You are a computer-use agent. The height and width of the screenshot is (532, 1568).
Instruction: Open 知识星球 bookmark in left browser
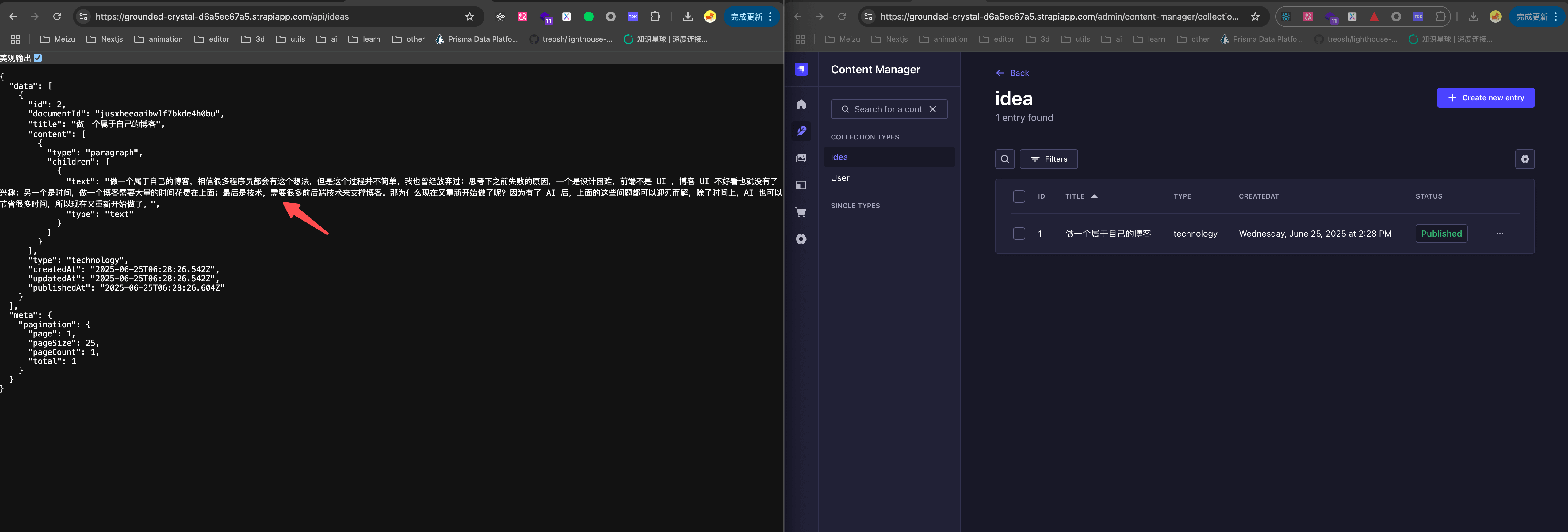[665, 39]
